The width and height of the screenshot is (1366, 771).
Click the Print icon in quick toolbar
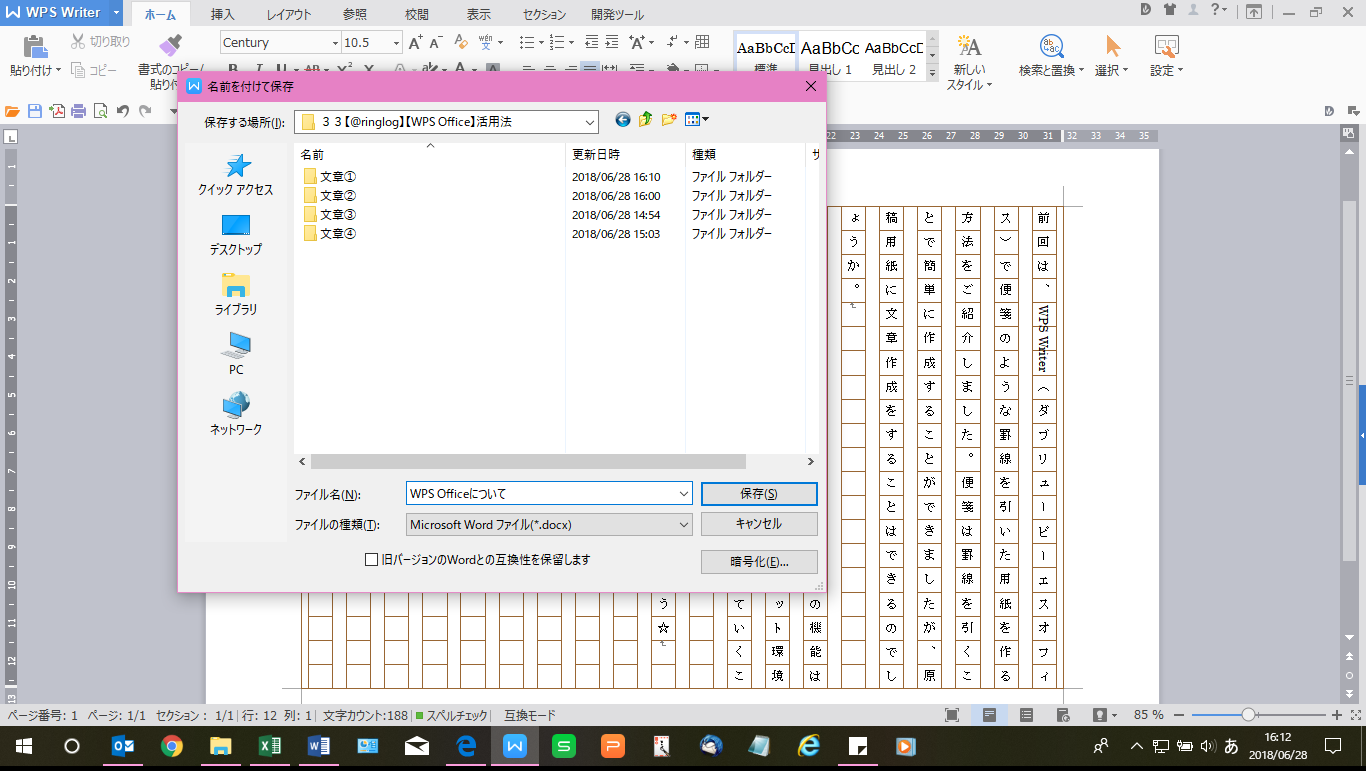79,111
